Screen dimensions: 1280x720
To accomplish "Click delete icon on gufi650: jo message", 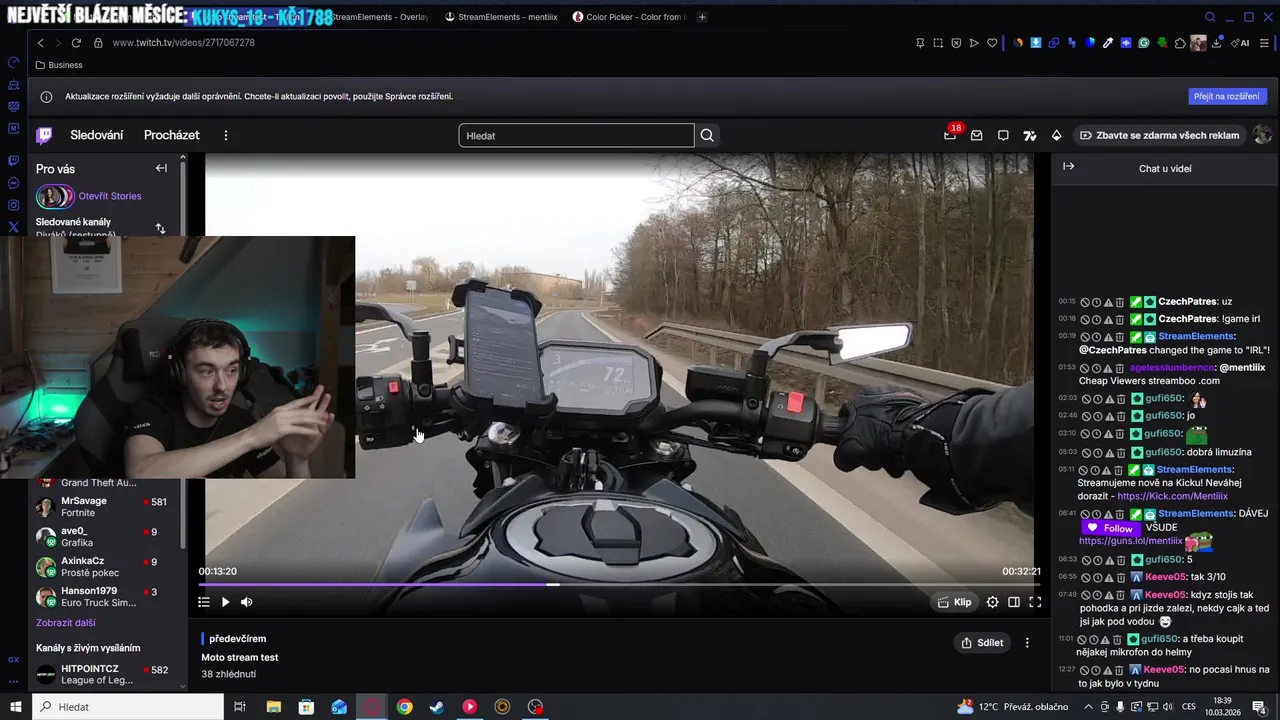I will point(1120,415).
